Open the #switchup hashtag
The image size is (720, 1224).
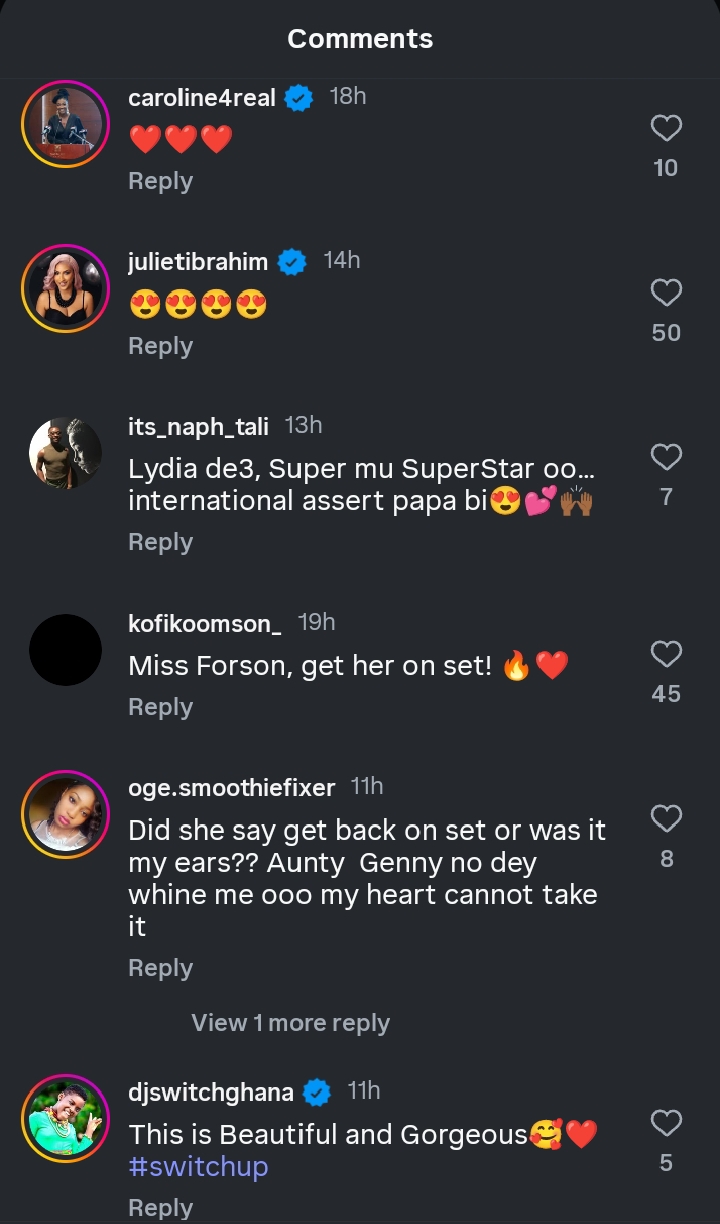coord(198,1166)
